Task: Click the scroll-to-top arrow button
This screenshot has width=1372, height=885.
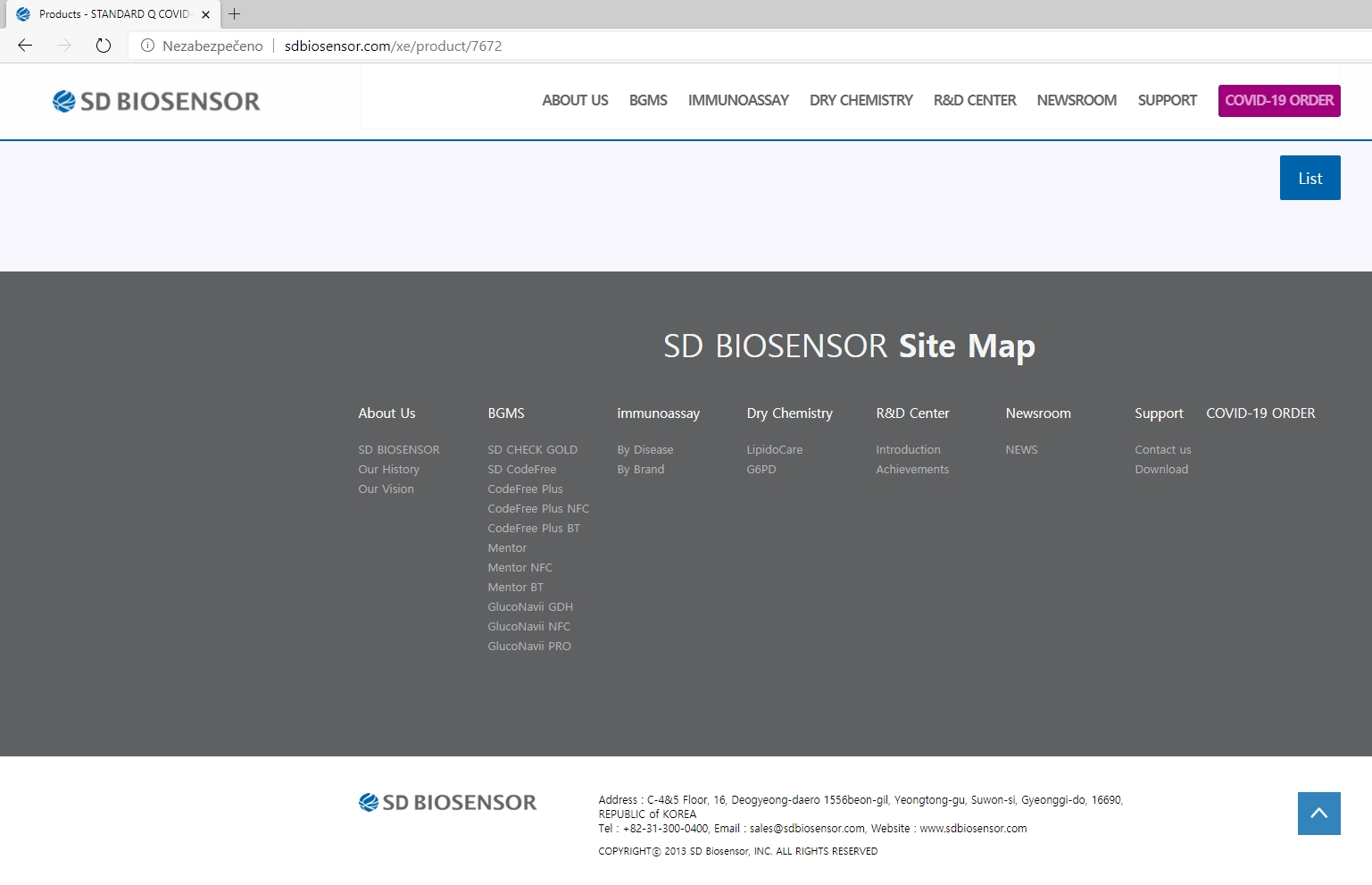Action: (1319, 814)
